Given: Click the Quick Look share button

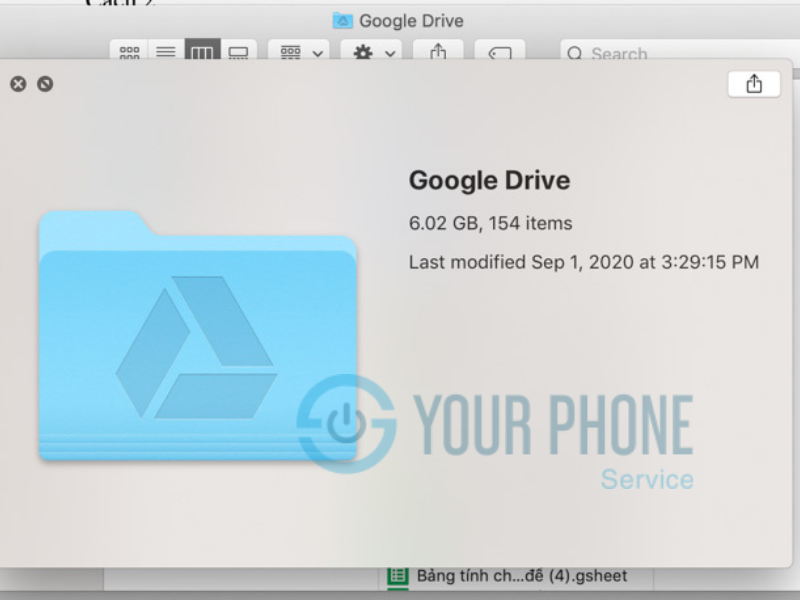Looking at the screenshot, I should (x=754, y=84).
